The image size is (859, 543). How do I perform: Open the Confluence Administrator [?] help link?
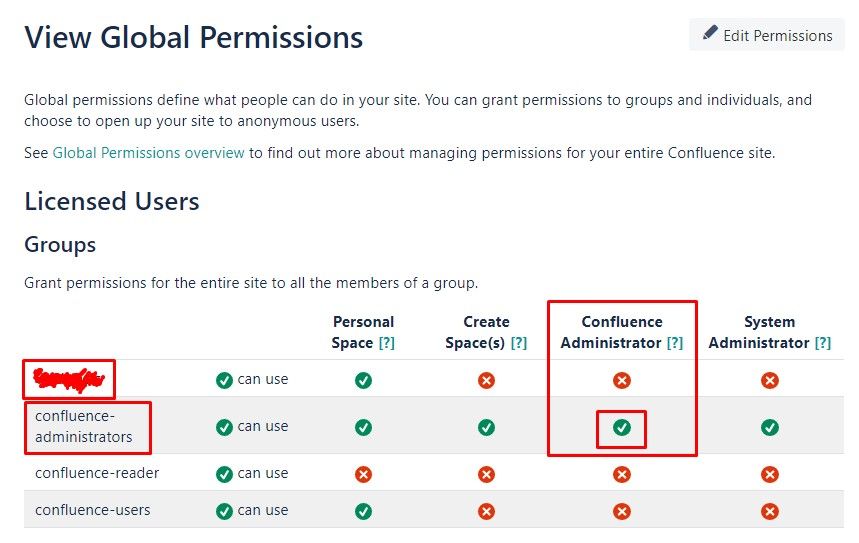click(x=674, y=343)
